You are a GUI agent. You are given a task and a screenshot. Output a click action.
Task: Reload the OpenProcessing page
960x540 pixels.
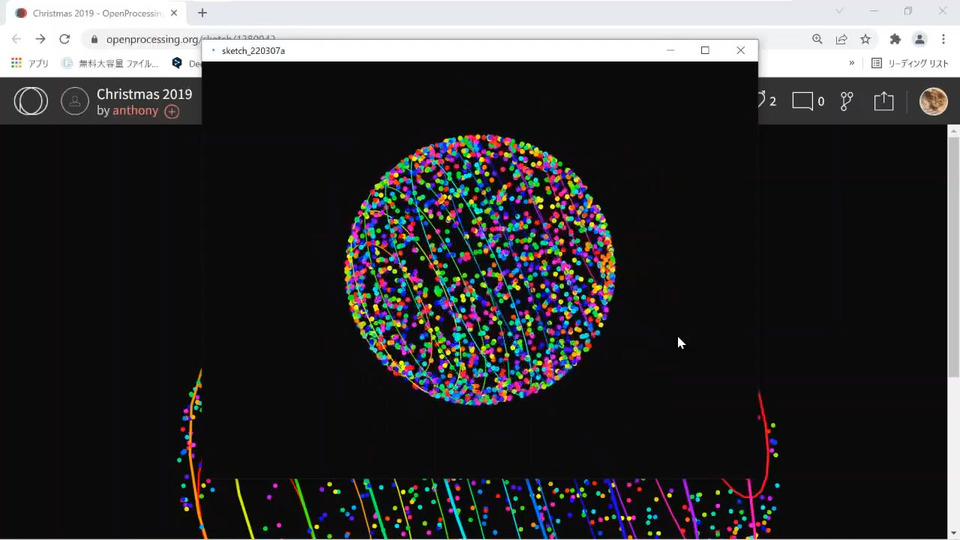(x=64, y=39)
